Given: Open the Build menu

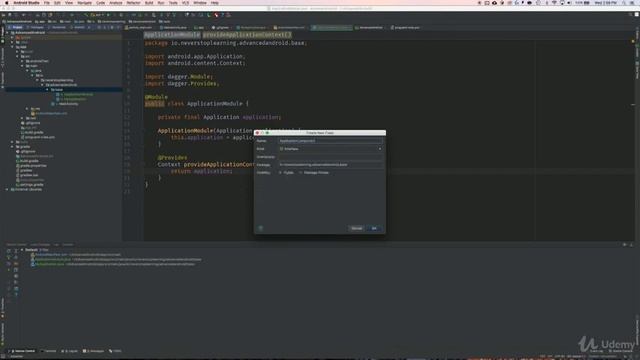Looking at the screenshot, I should point(149,3).
